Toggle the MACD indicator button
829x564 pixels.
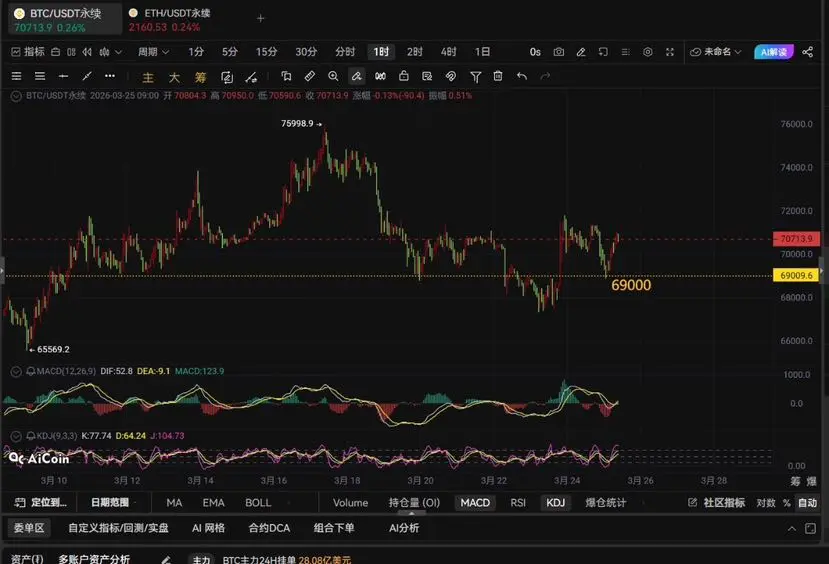(475, 503)
